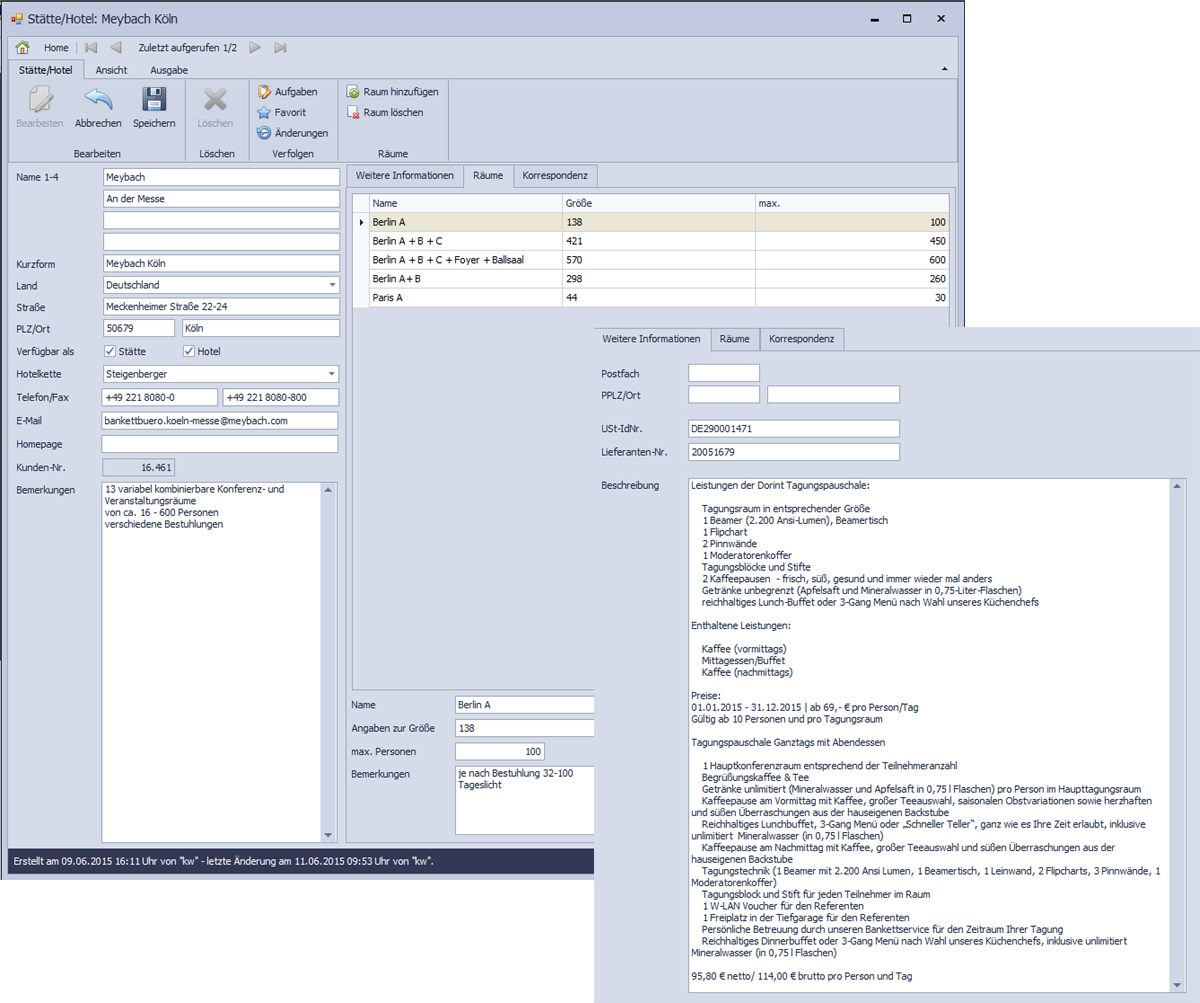The image size is (1200, 1003).
Task: Collapse the ribbon with the small arrow
Action: [x=945, y=69]
